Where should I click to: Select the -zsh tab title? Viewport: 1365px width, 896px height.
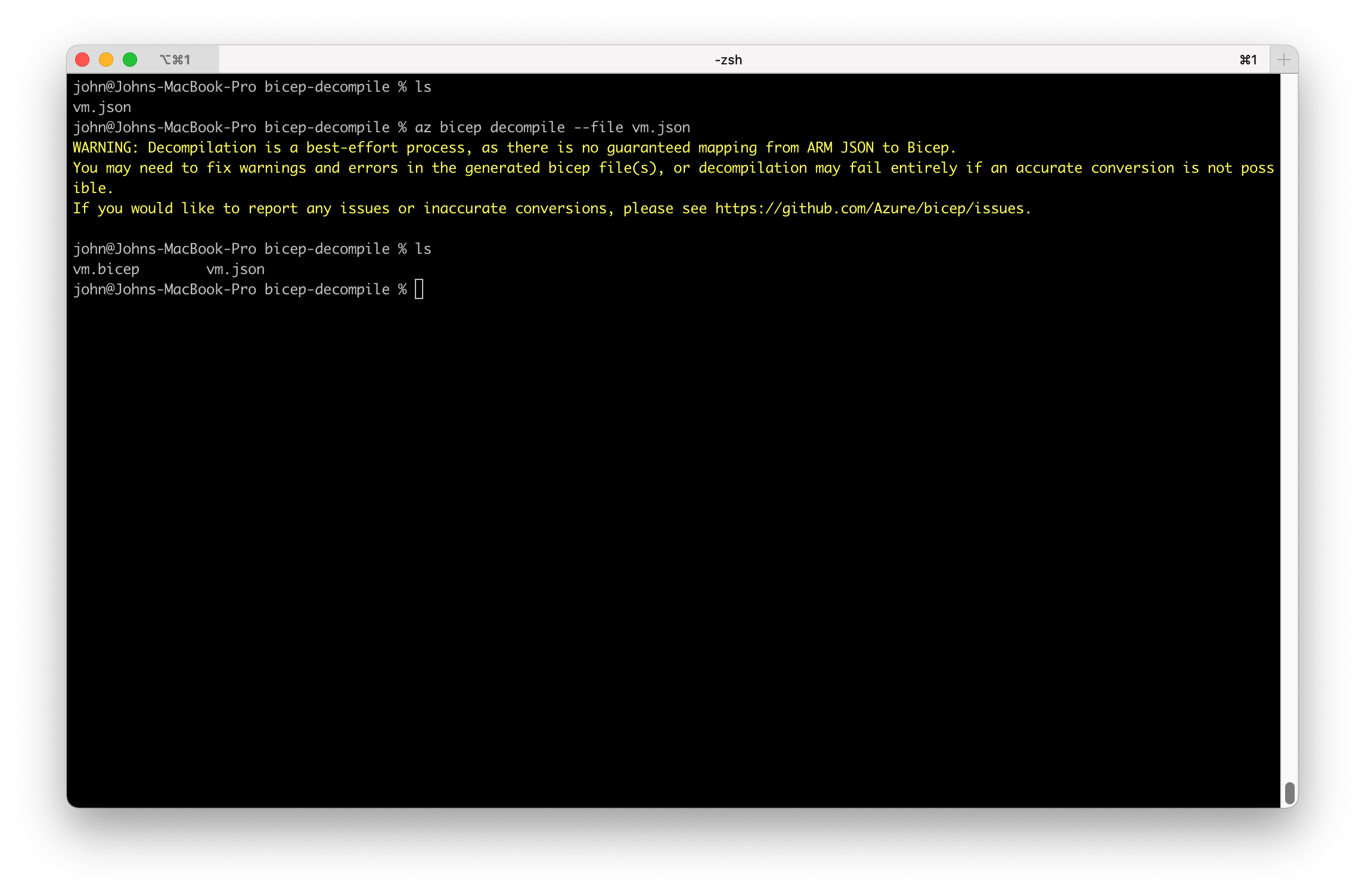(728, 60)
